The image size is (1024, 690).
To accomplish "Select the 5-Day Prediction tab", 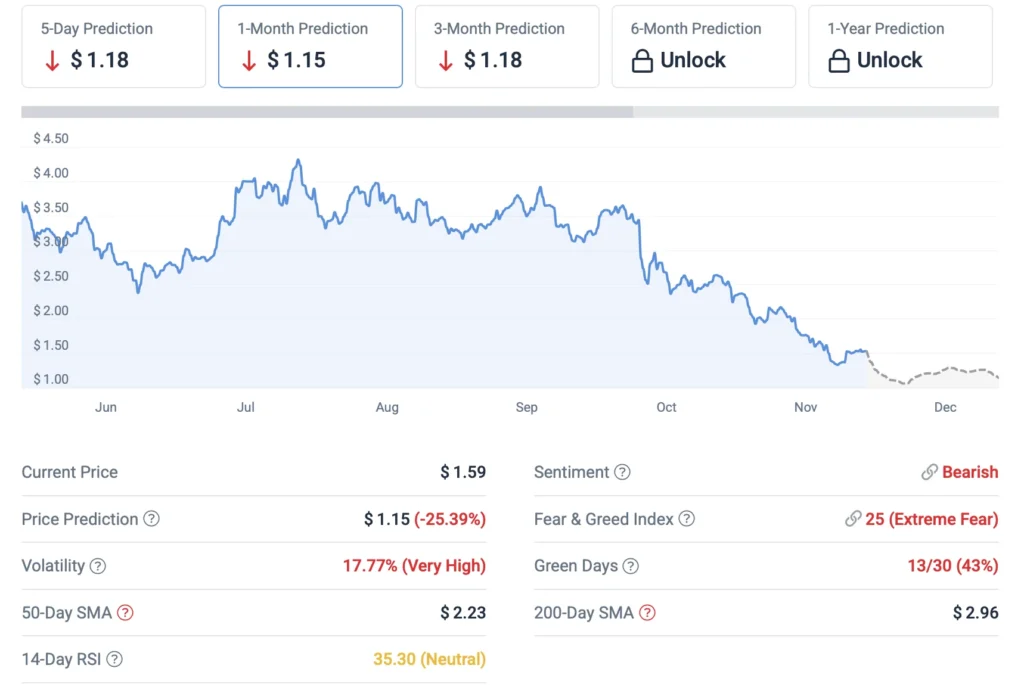I will (113, 46).
